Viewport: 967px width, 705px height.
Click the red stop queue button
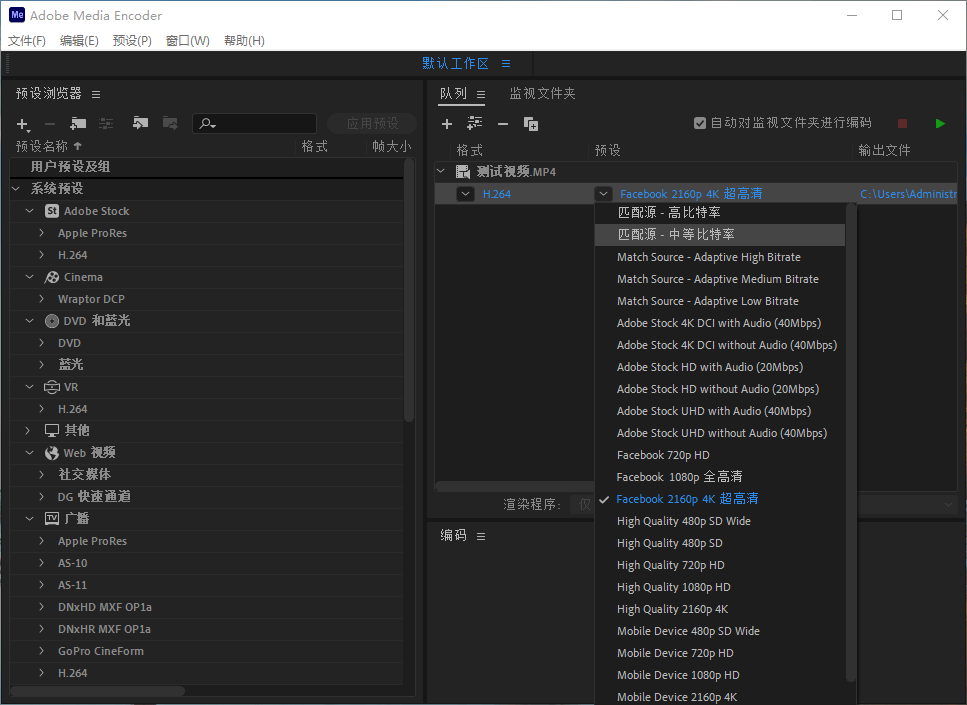click(x=902, y=123)
